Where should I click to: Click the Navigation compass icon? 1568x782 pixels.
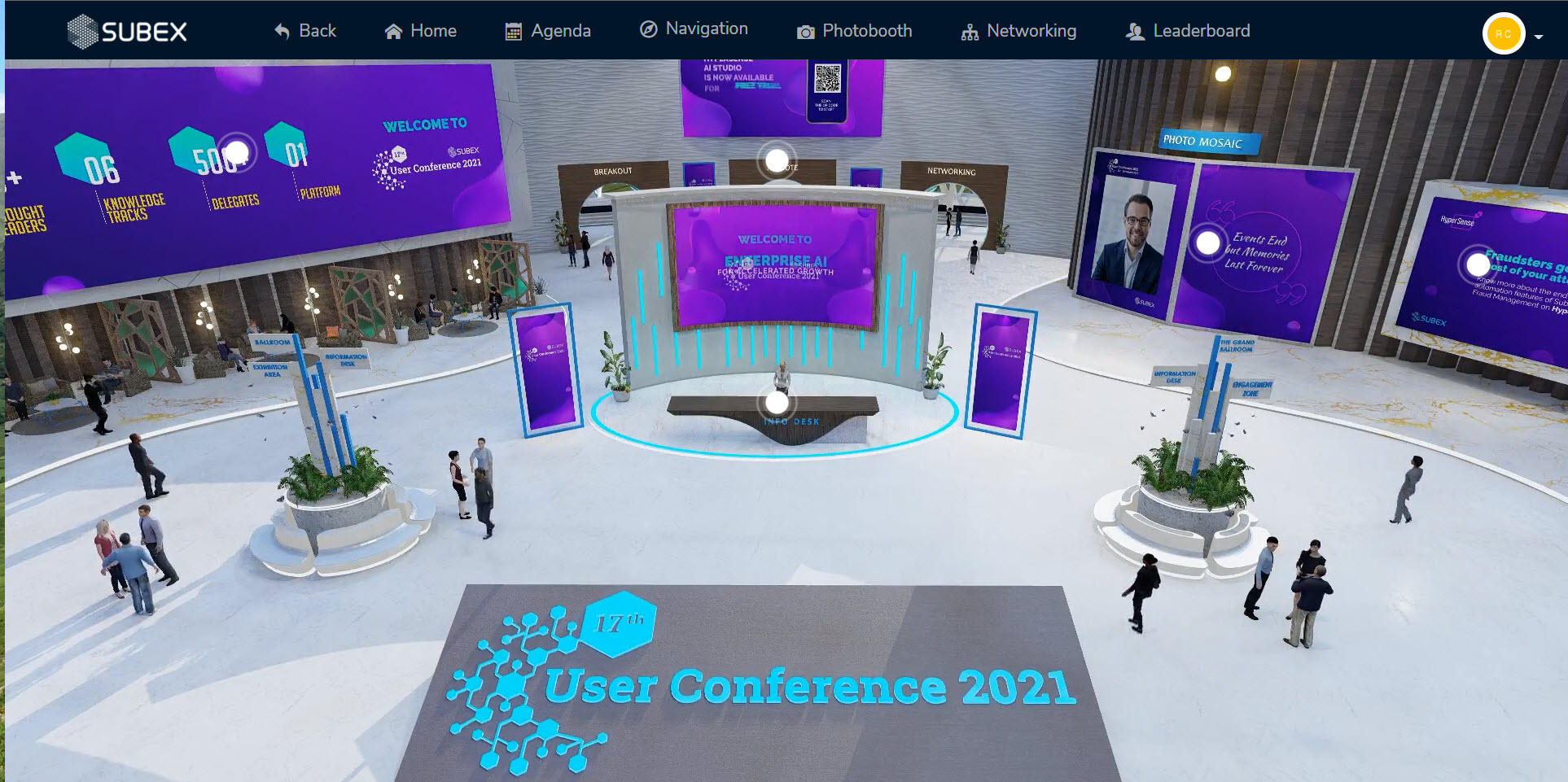pyautogui.click(x=648, y=29)
